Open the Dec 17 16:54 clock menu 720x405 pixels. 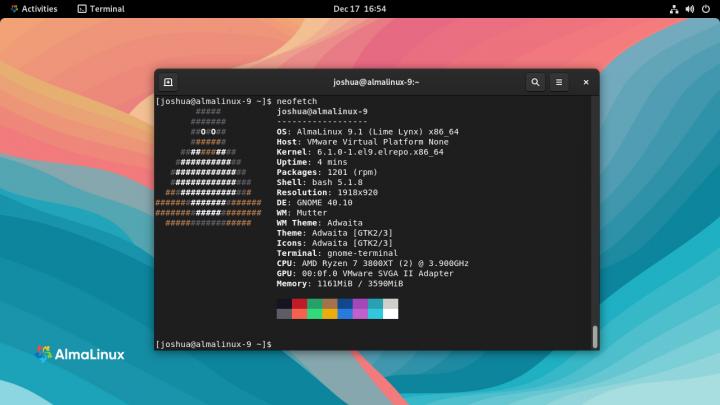click(360, 8)
